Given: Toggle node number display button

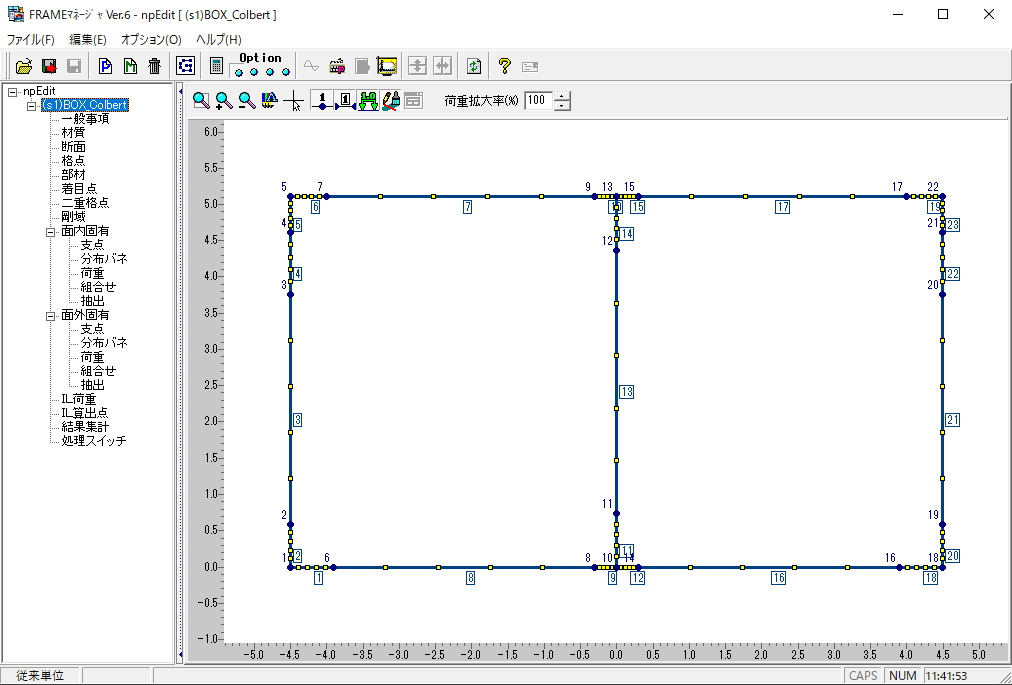Looking at the screenshot, I should pos(322,100).
